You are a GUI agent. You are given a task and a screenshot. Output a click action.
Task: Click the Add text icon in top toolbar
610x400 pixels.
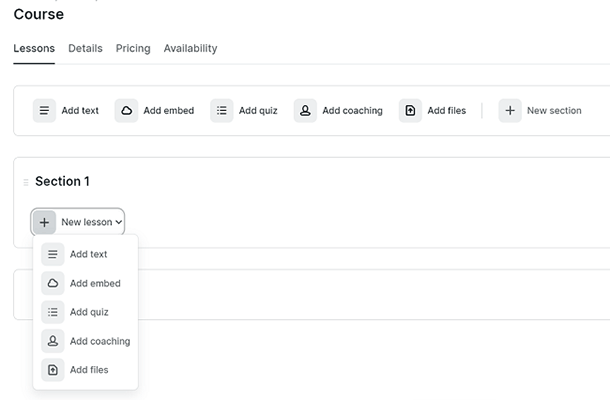44,111
